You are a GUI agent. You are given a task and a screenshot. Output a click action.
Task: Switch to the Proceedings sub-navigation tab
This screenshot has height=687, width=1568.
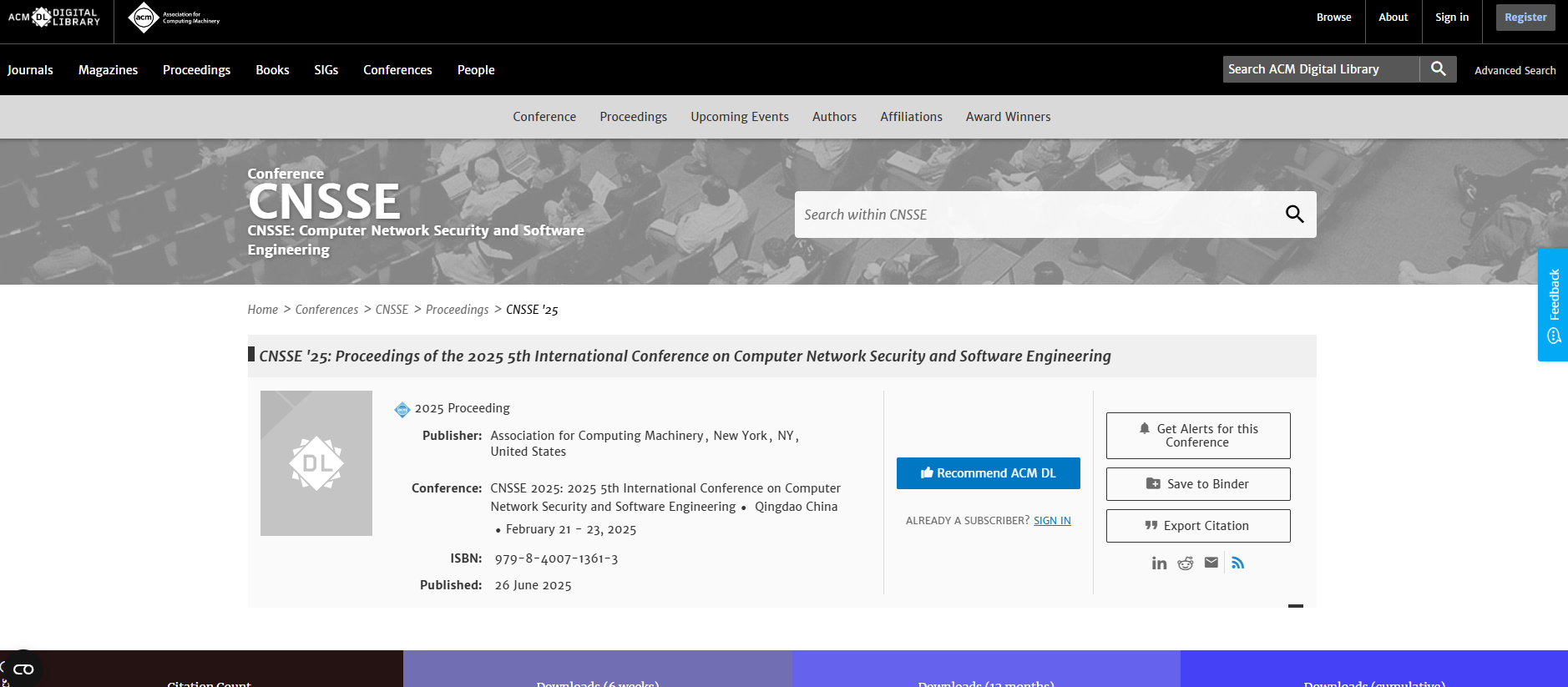click(x=633, y=117)
